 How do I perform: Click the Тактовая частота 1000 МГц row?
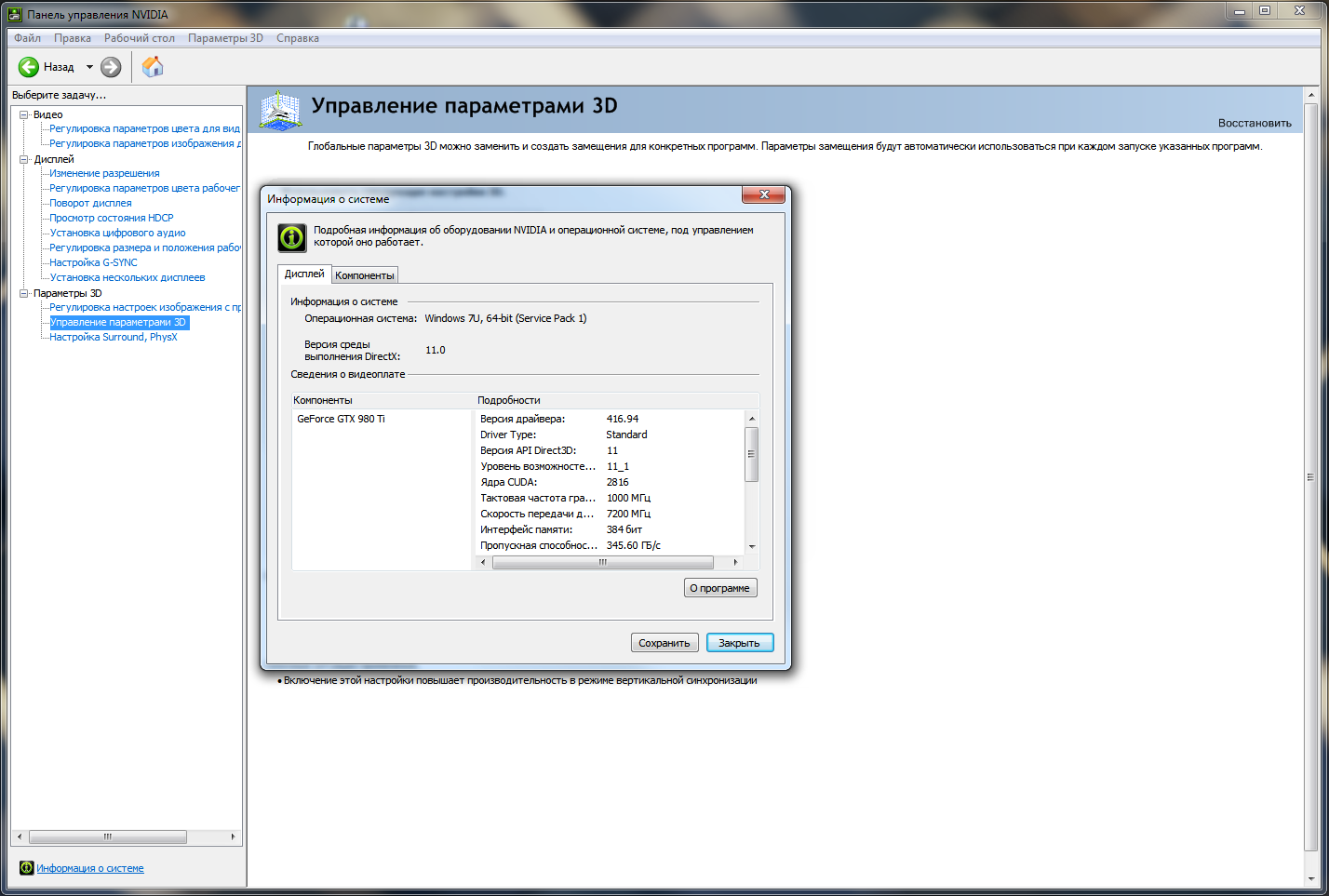tap(610, 498)
